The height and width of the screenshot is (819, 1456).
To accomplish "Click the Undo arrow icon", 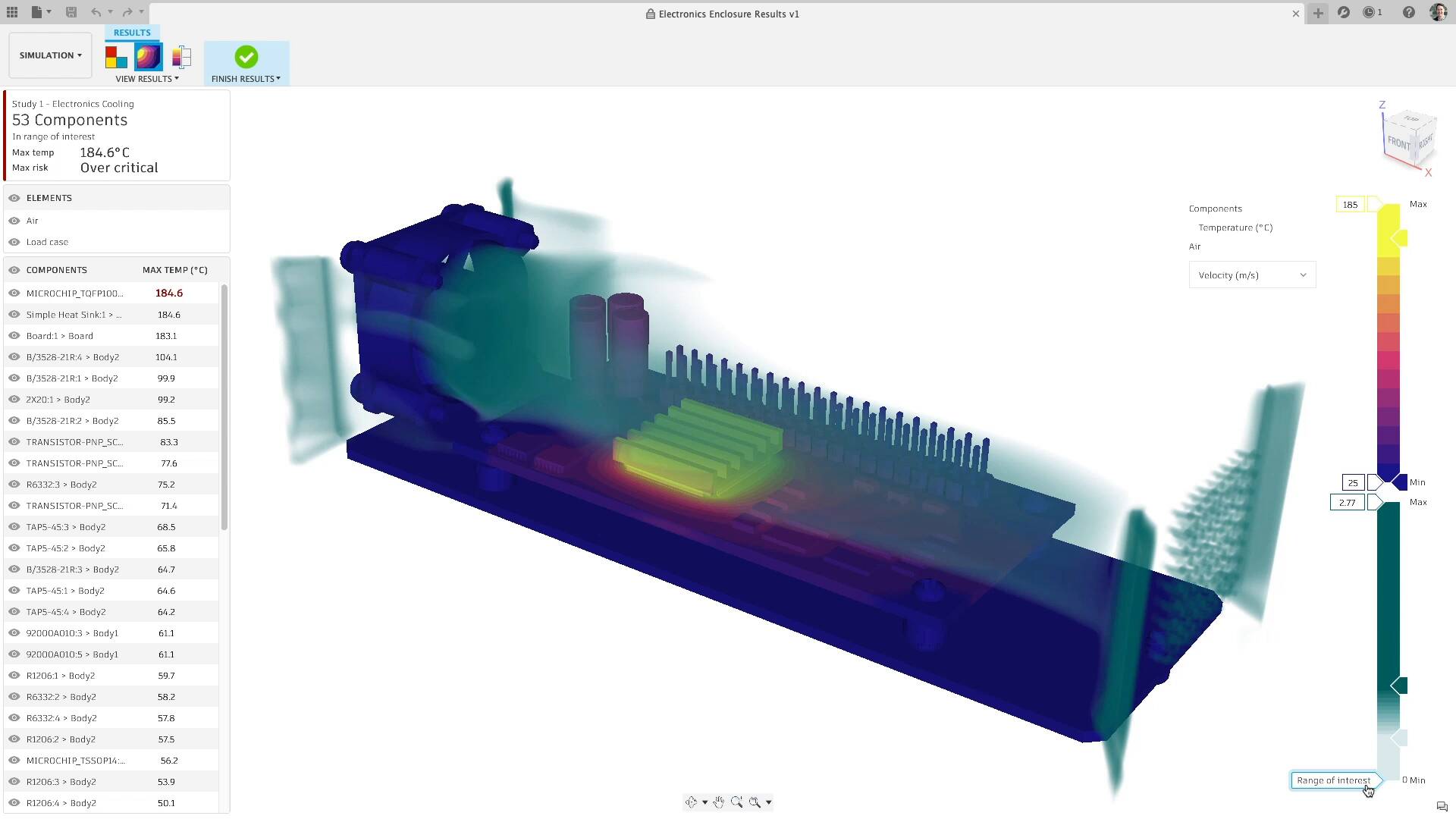I will (x=96, y=12).
